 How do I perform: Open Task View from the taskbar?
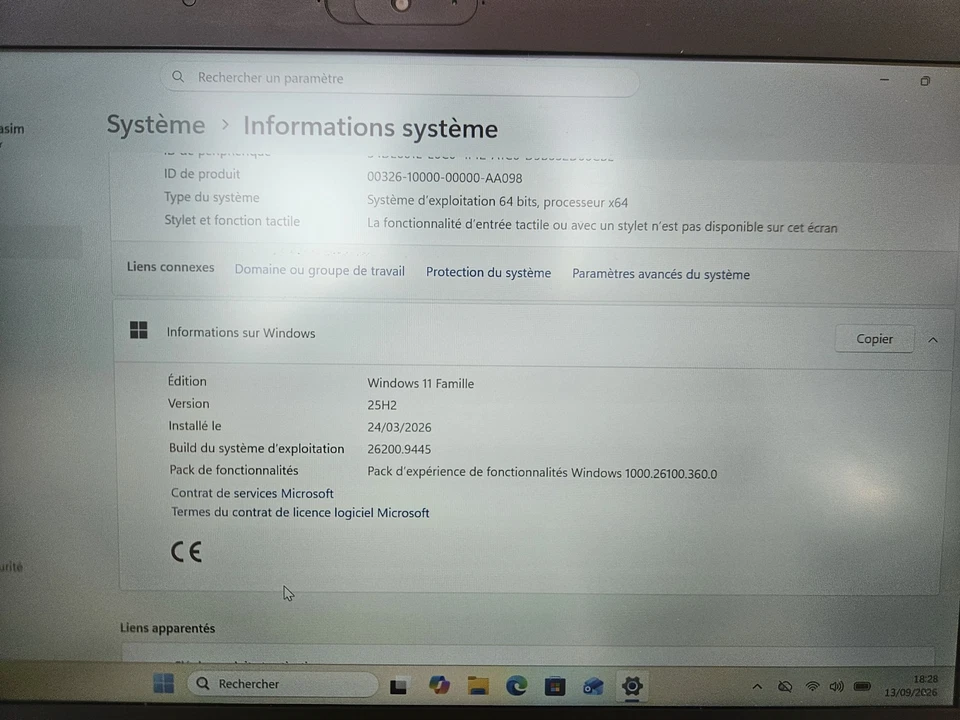pos(399,686)
